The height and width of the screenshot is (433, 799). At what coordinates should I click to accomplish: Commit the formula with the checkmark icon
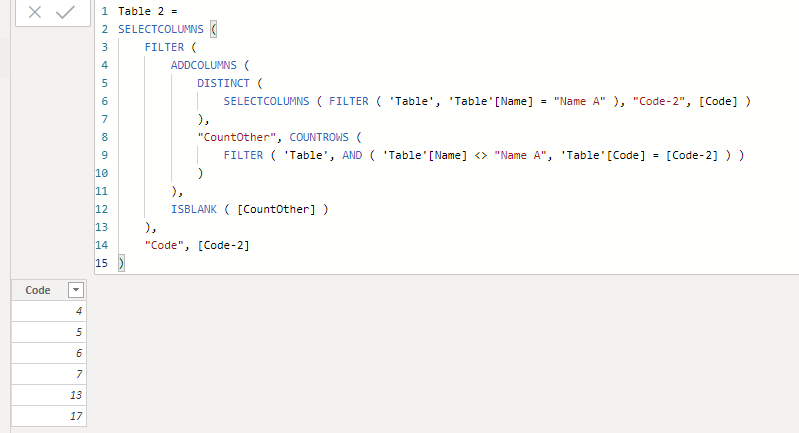[x=65, y=12]
